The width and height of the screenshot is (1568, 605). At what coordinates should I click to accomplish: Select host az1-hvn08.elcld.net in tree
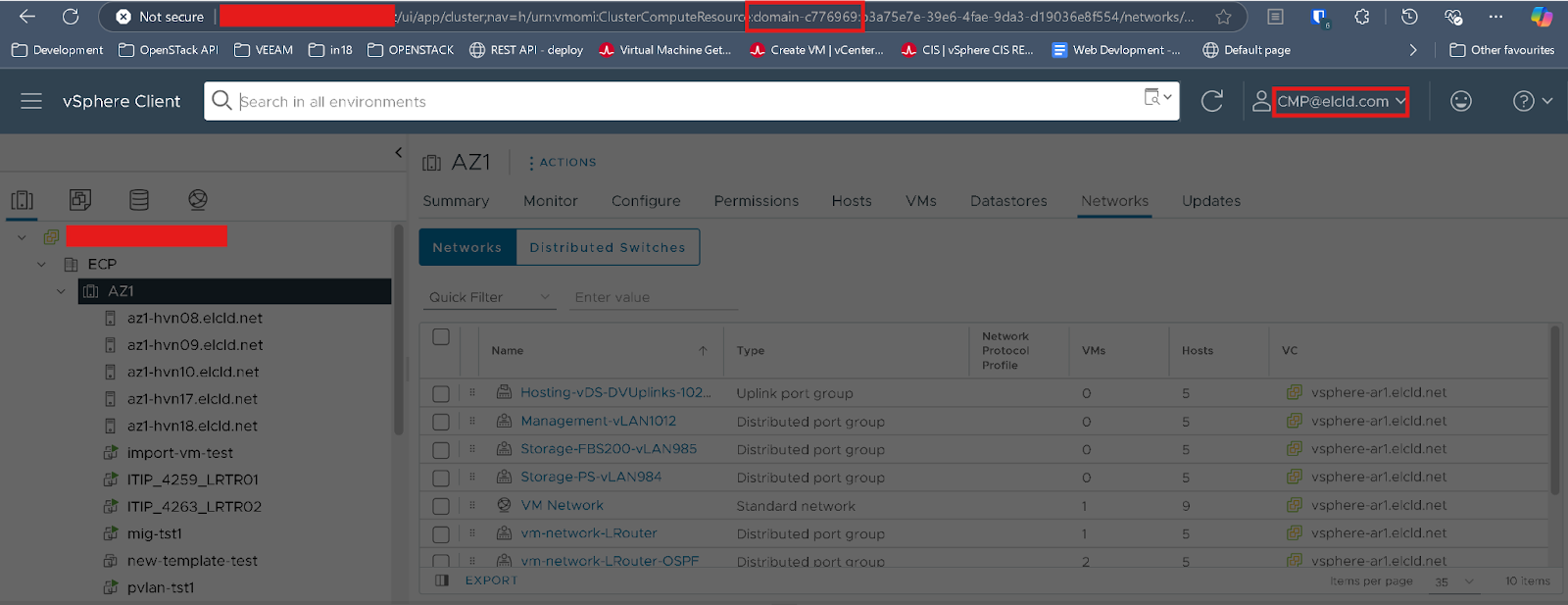click(195, 318)
